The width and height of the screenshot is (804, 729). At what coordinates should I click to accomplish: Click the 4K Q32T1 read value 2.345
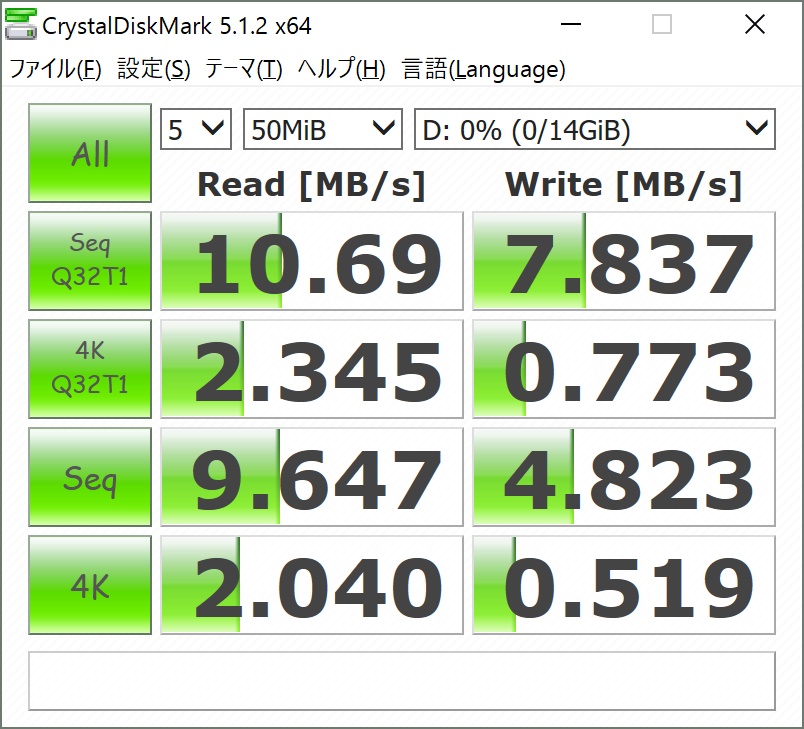click(312, 369)
